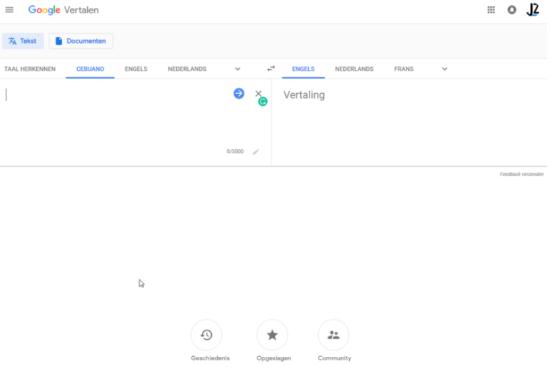Screen dimensions: 550x371
Task: Open the Google apps grid
Action: [491, 10]
